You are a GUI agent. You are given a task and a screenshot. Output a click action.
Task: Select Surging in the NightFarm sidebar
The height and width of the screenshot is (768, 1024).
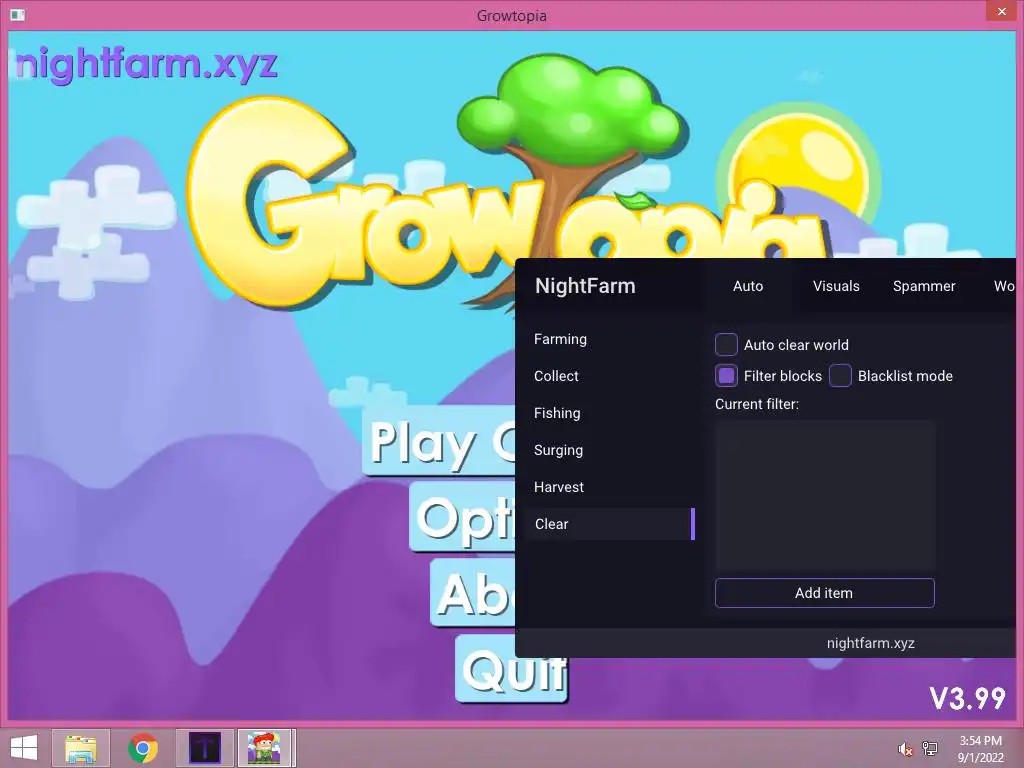(x=558, y=450)
